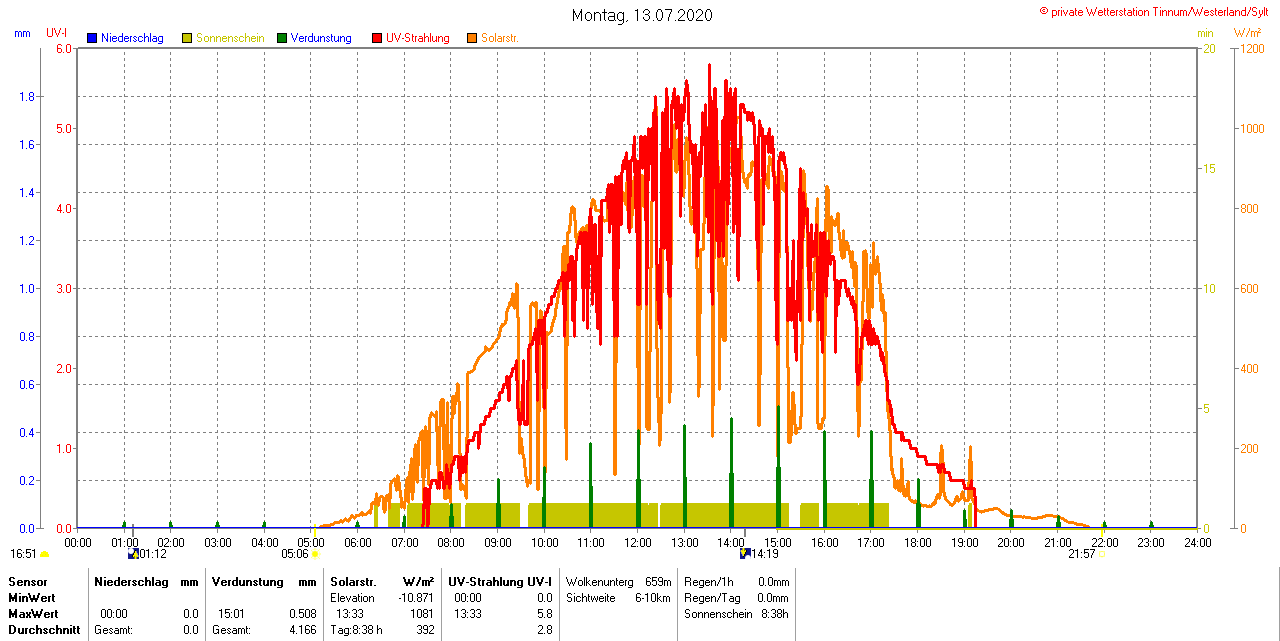This screenshot has height=641, width=1280.
Task: Select the Niederschlag legend label
Action: [x=132, y=38]
